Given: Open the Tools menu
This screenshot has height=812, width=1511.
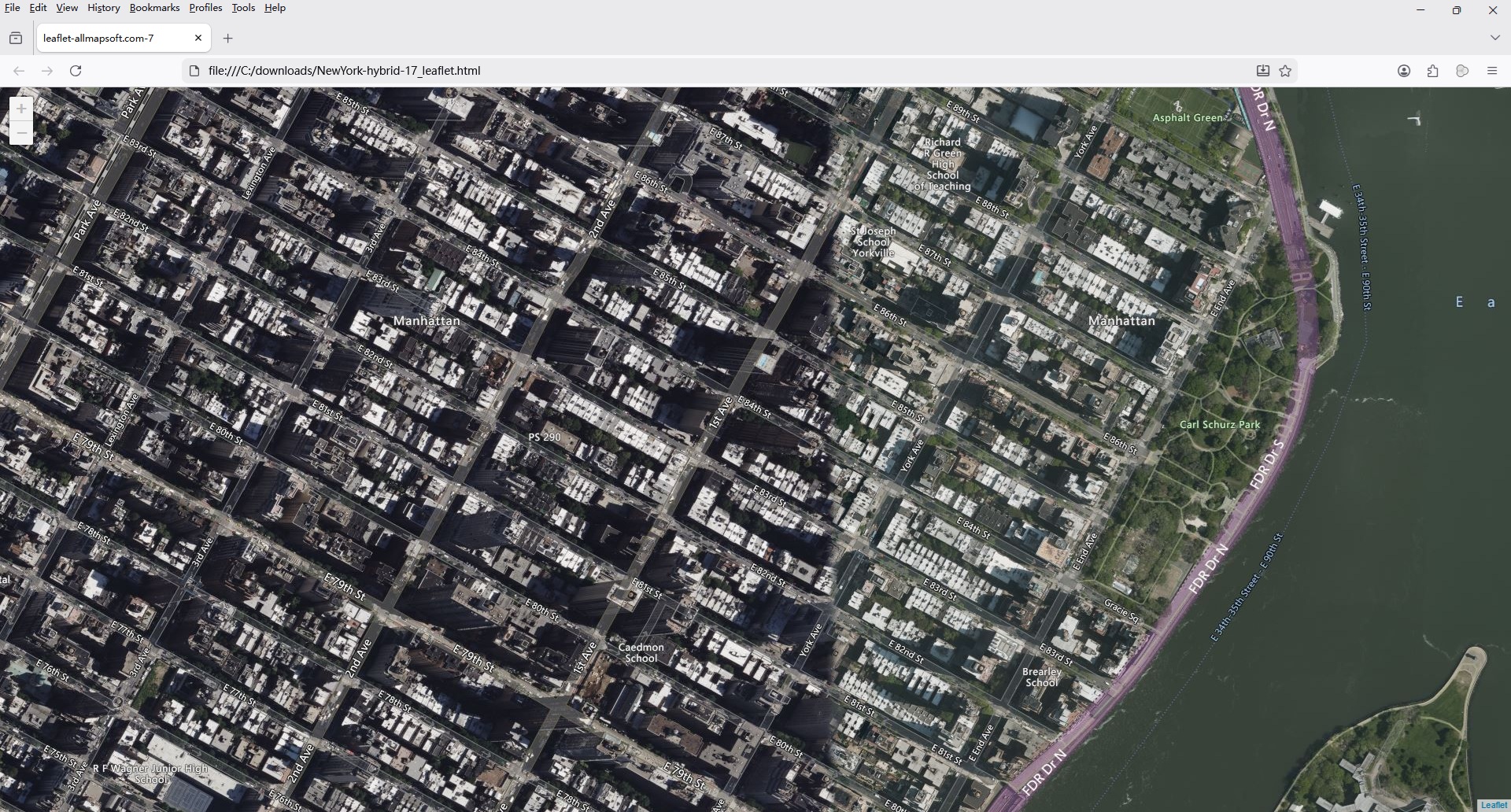Looking at the screenshot, I should tap(243, 8).
